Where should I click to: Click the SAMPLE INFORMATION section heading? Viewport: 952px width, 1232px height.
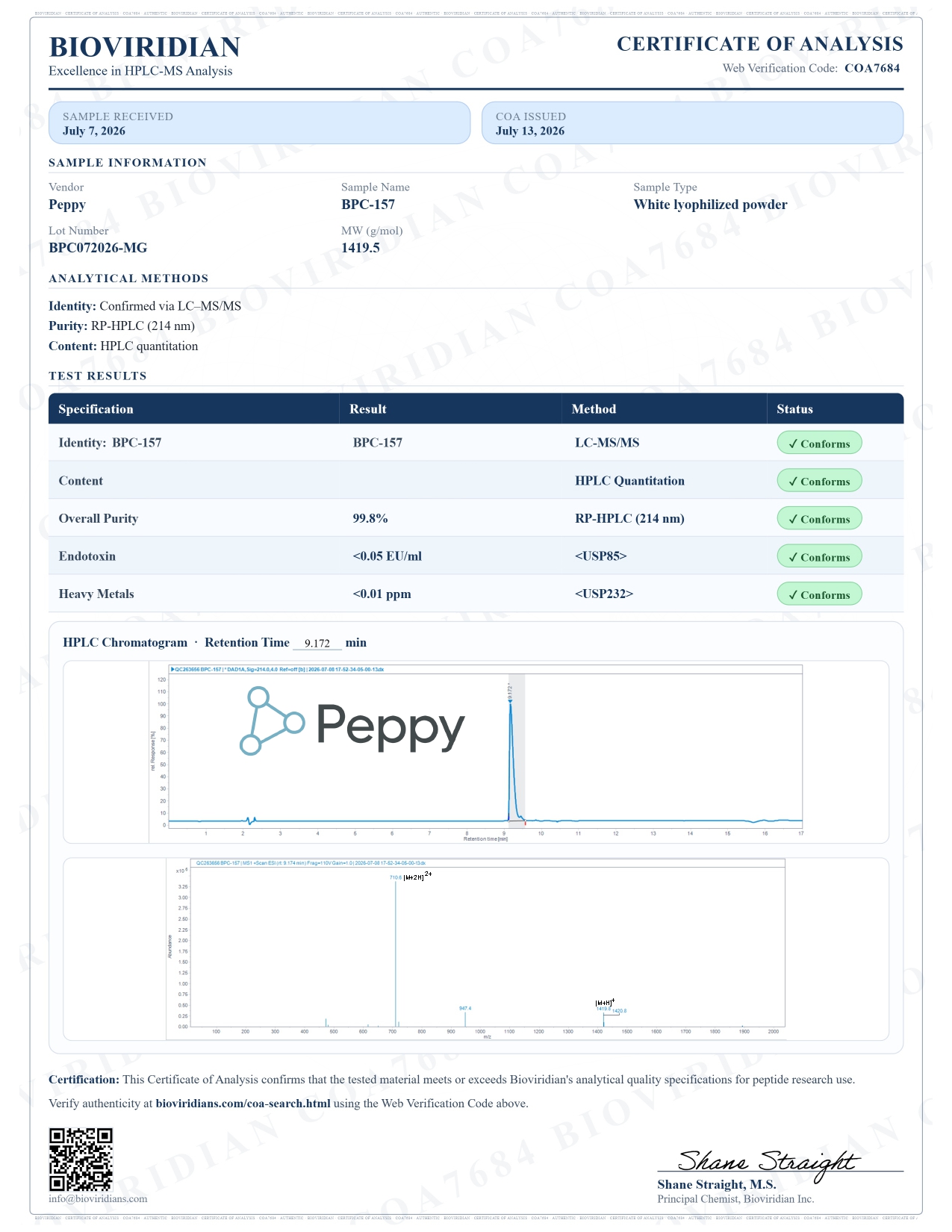pyautogui.click(x=128, y=163)
